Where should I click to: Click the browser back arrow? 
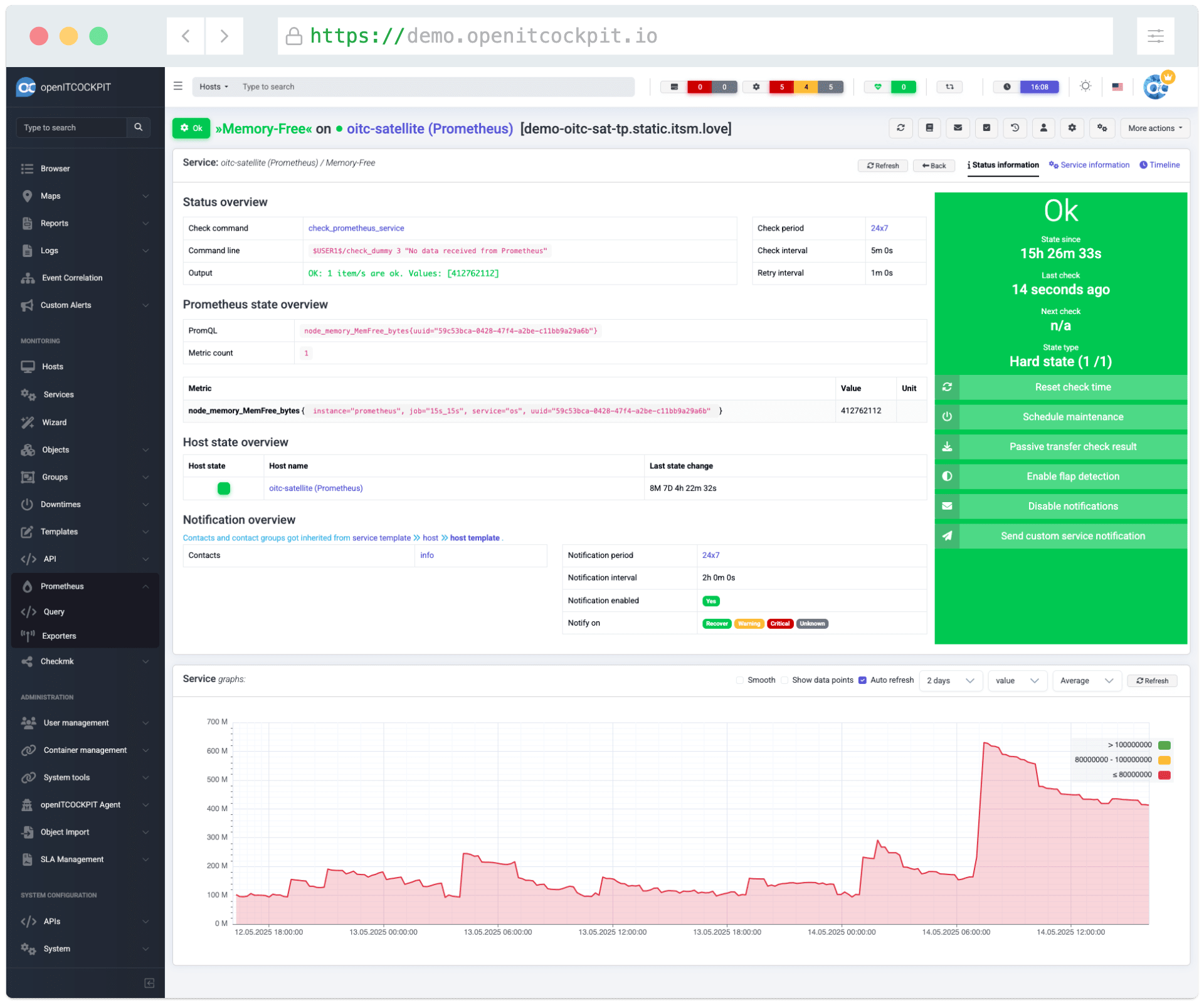click(186, 36)
